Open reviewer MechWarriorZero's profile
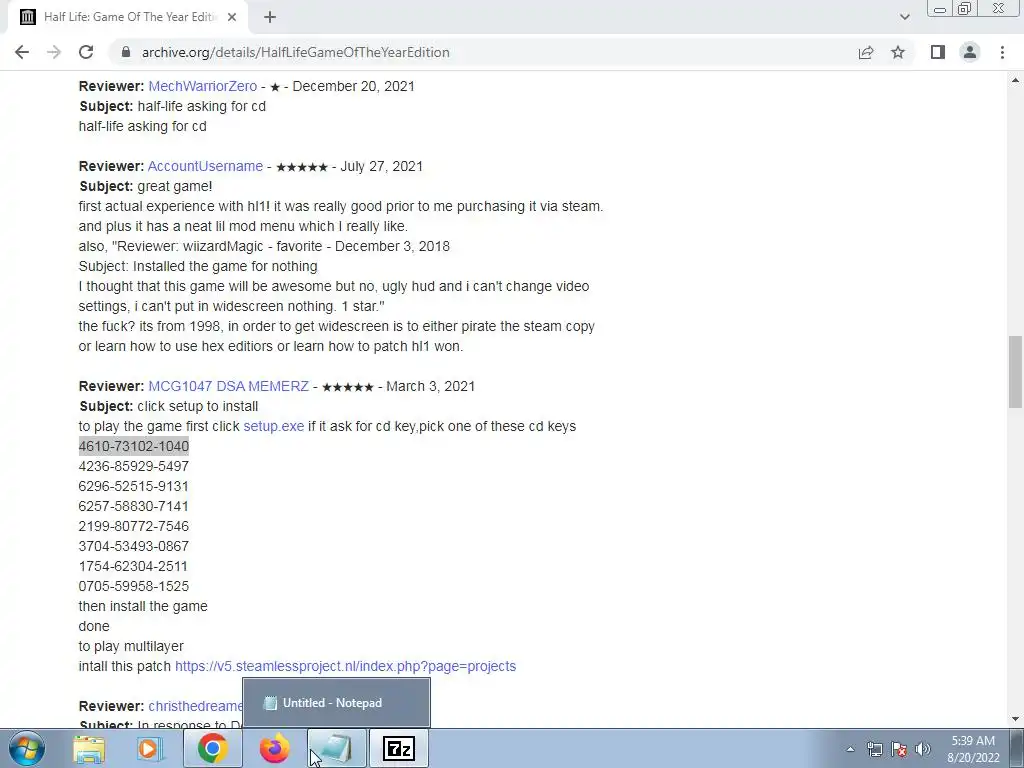Screen dimensions: 1024x768 pyautogui.click(x=202, y=86)
